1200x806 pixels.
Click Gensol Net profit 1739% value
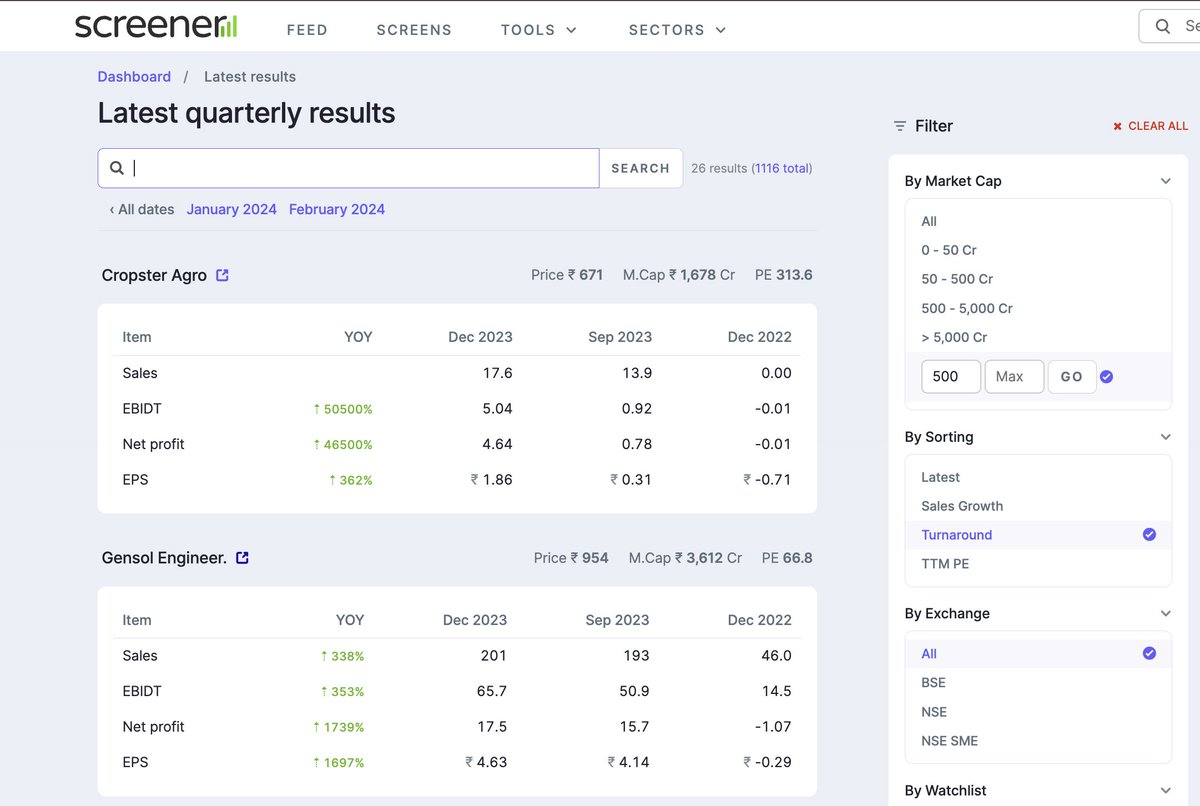click(x=339, y=727)
